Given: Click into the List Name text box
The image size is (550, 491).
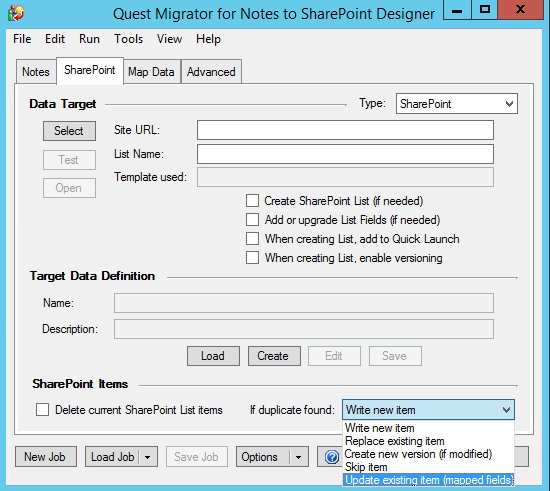Looking at the screenshot, I should [x=345, y=154].
